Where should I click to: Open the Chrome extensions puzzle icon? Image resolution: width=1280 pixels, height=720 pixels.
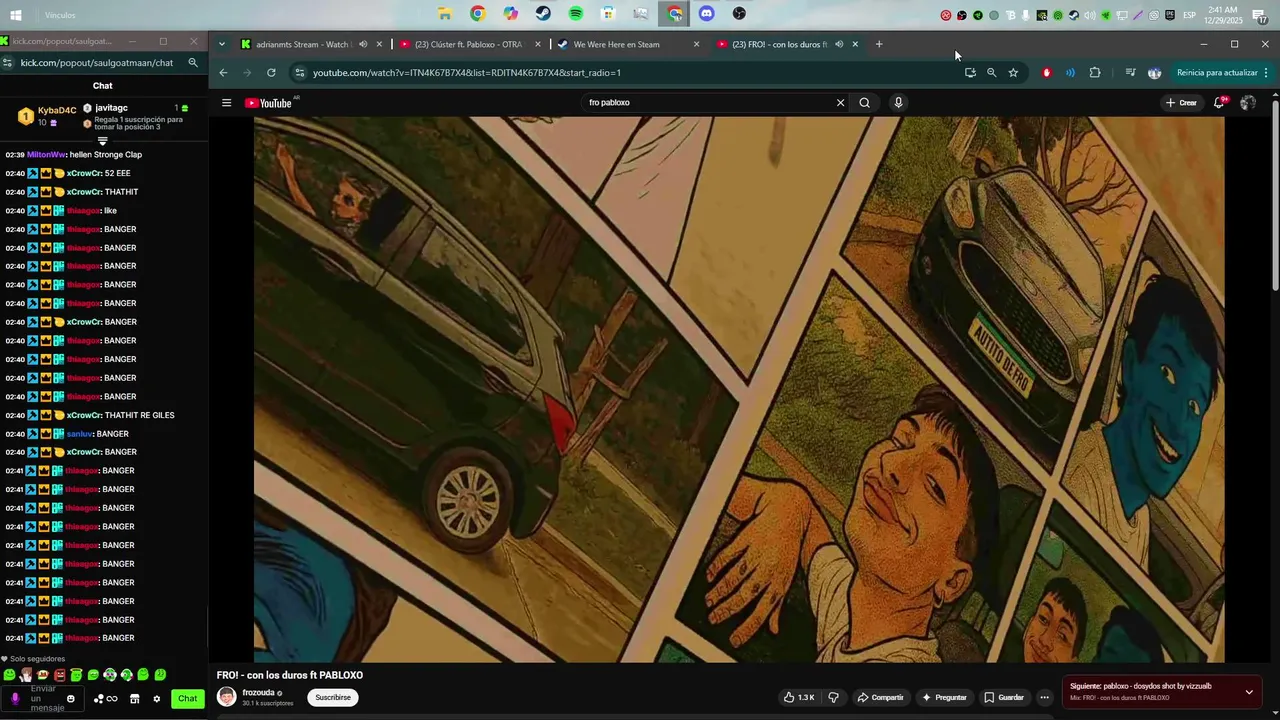coord(1095,72)
